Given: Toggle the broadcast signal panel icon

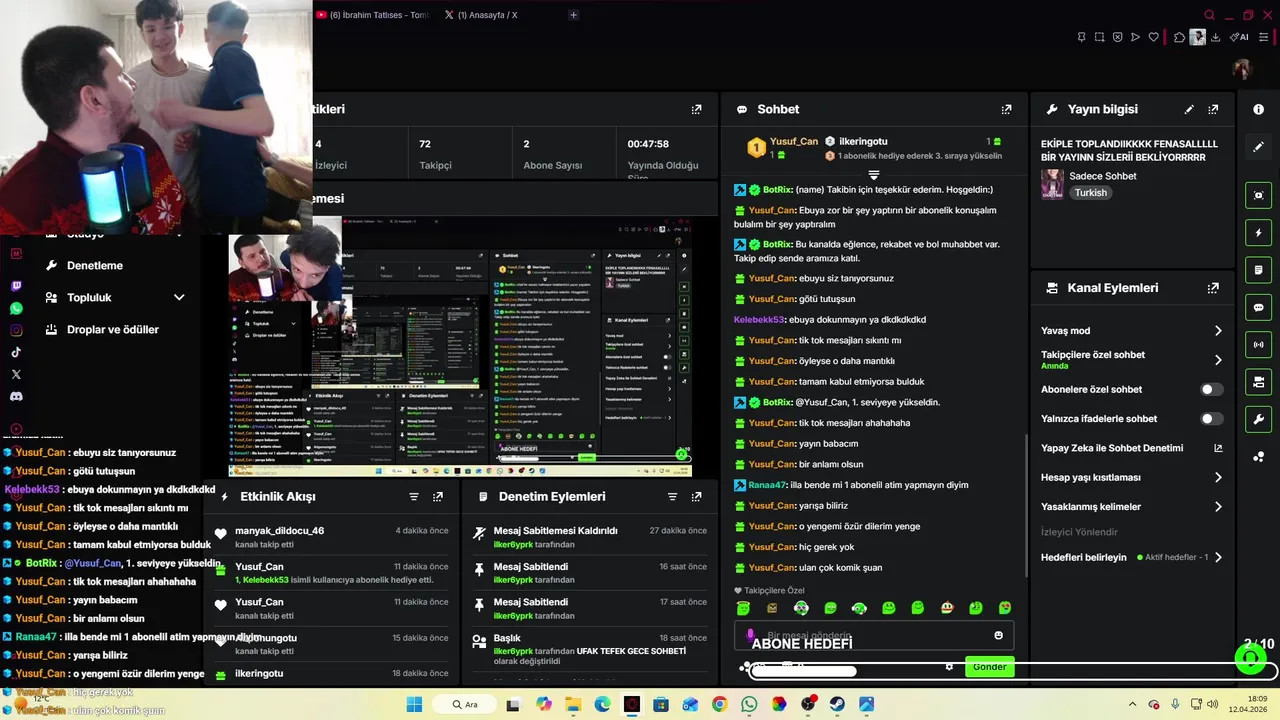Looking at the screenshot, I should coord(1259,344).
